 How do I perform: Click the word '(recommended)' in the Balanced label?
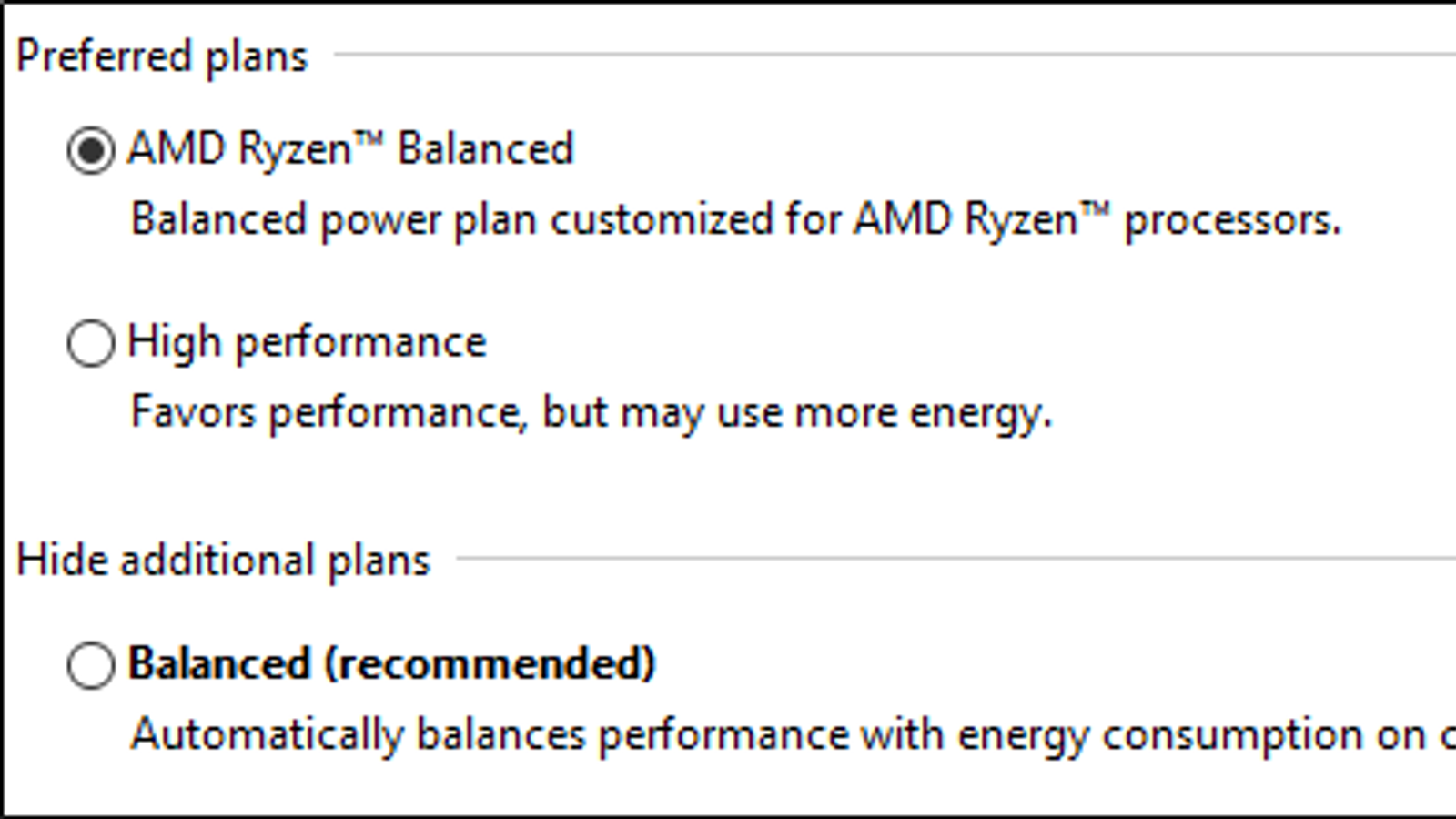pyautogui.click(x=490, y=663)
